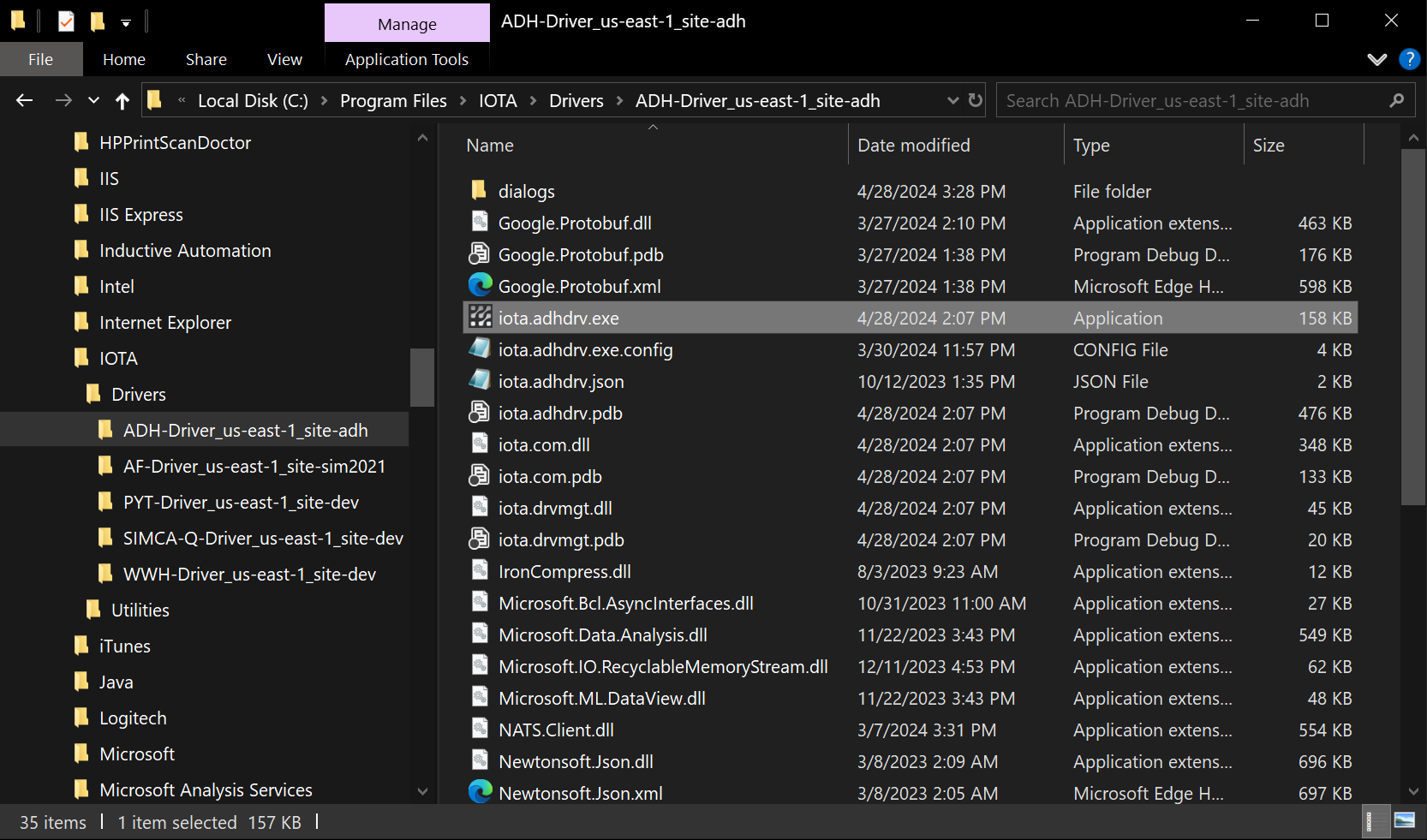
Task: Select AF-Driver_us-east-1_site-sim2021 tree folder
Action: (254, 466)
